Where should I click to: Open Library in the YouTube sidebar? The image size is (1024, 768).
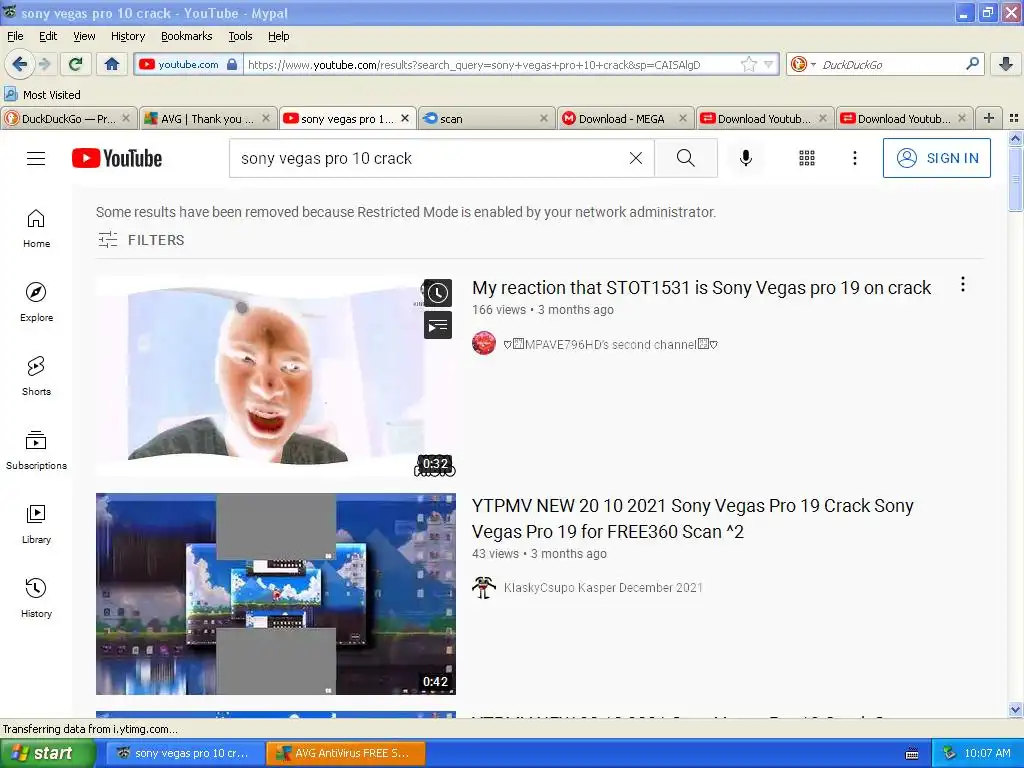[36, 524]
